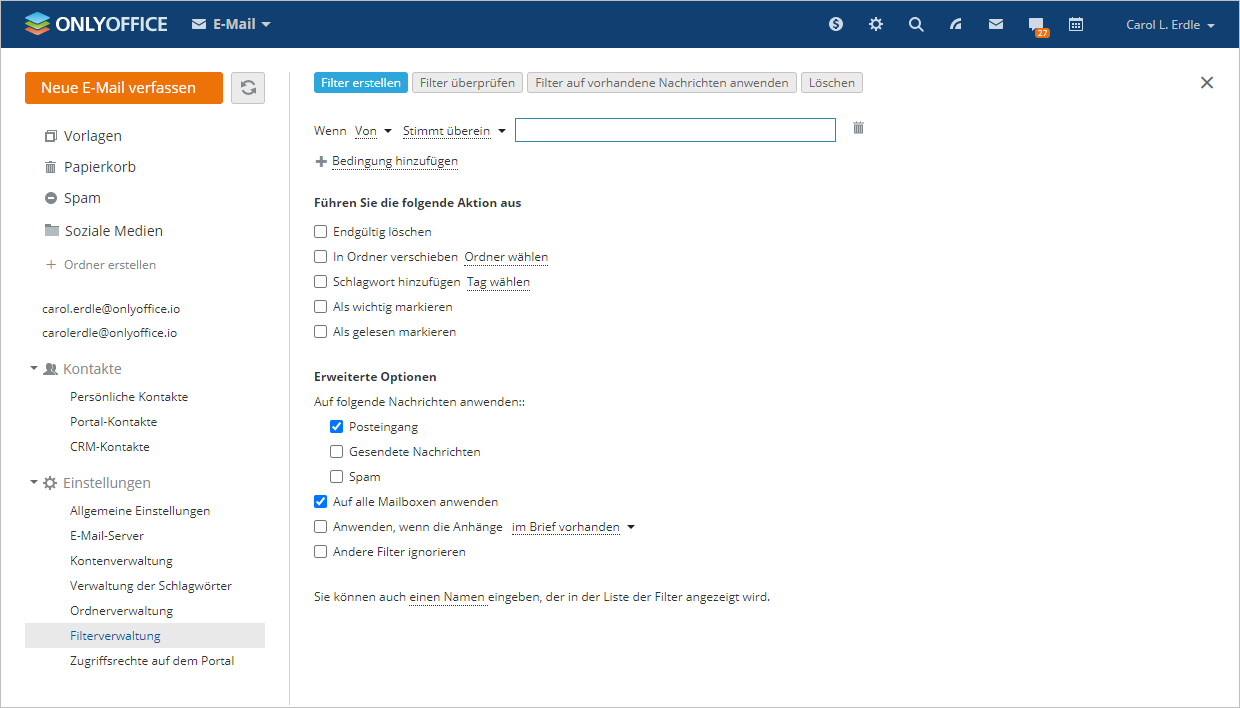Click the plus icon for adding condition
The width and height of the screenshot is (1240, 708).
[x=321, y=161]
